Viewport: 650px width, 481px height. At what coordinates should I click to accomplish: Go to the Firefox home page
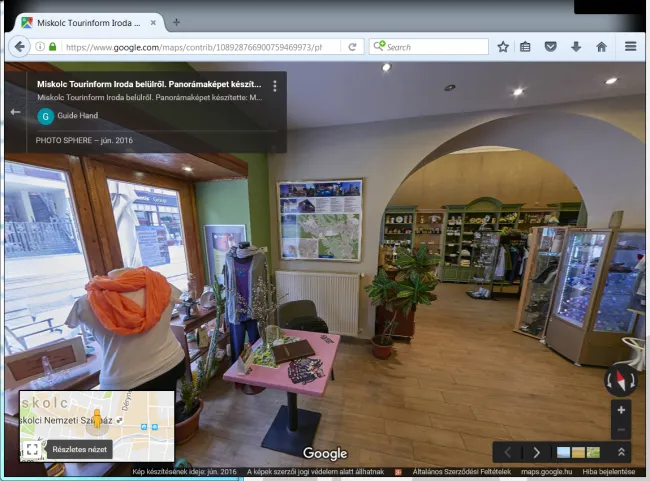(x=601, y=47)
